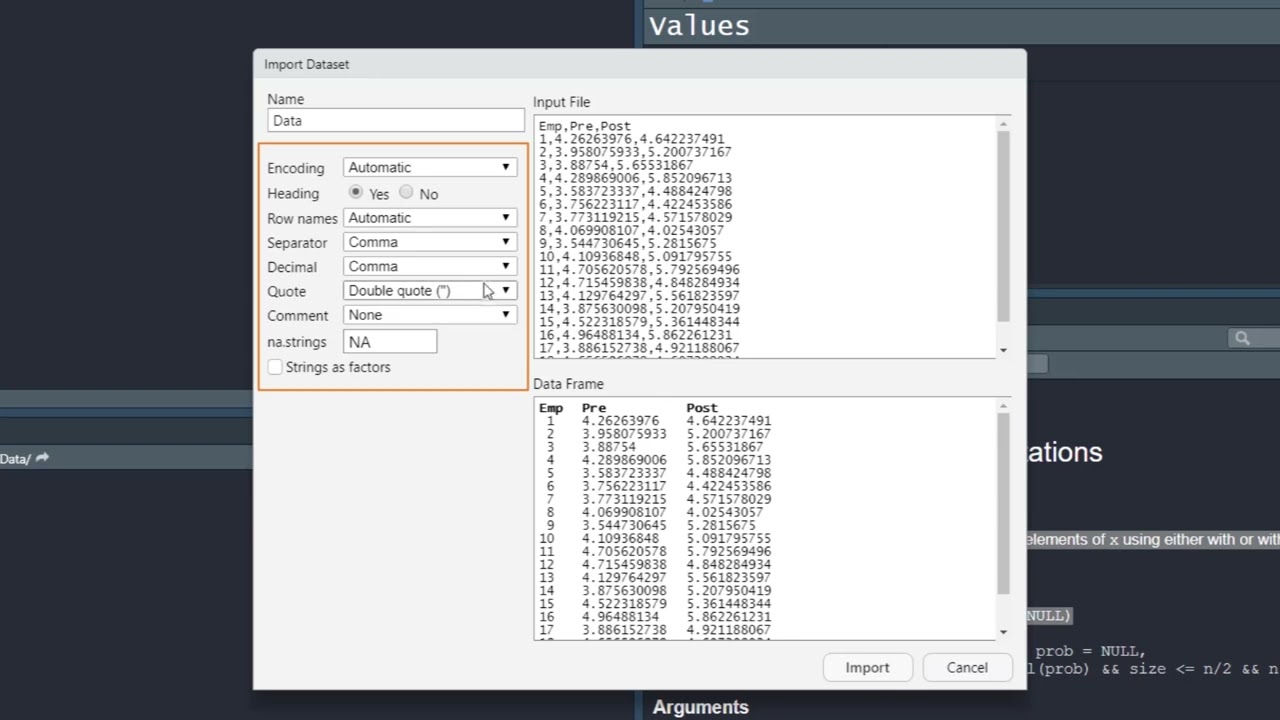Screen dimensions: 1280x720
Task: Enable the Strings as factors checkbox
Action: [275, 367]
